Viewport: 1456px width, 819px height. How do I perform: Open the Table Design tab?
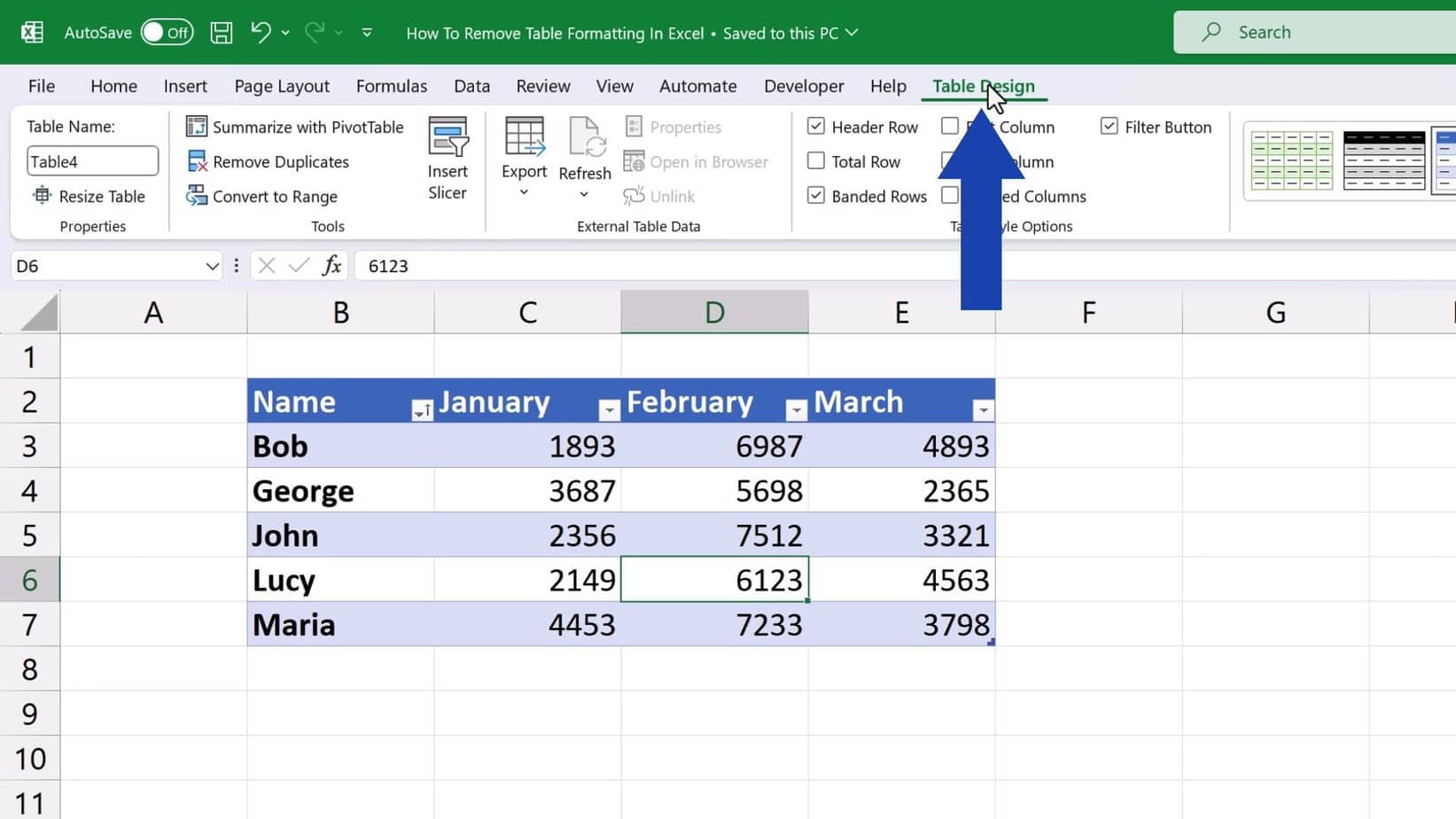[x=984, y=86]
